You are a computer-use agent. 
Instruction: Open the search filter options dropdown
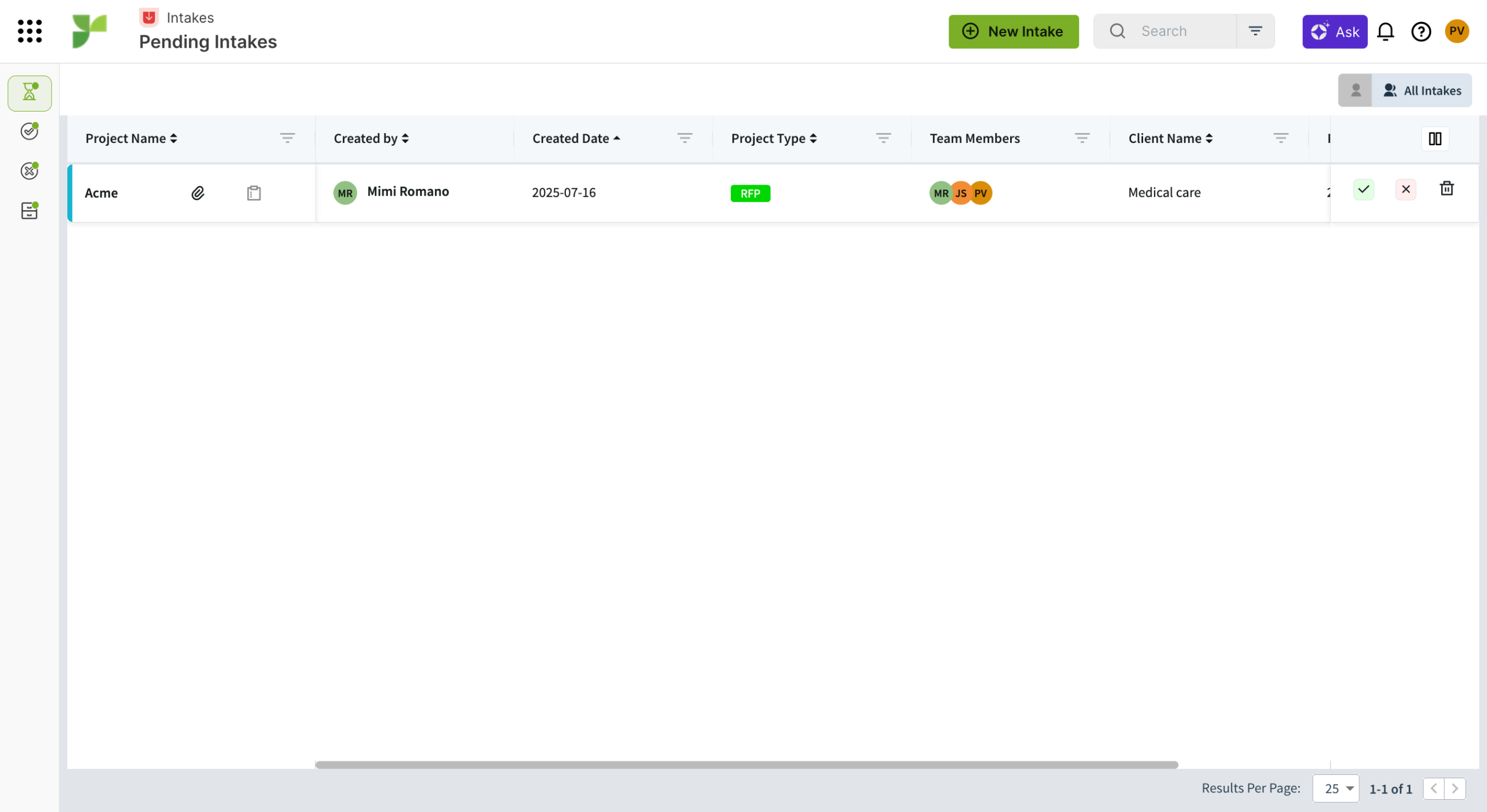click(x=1255, y=31)
